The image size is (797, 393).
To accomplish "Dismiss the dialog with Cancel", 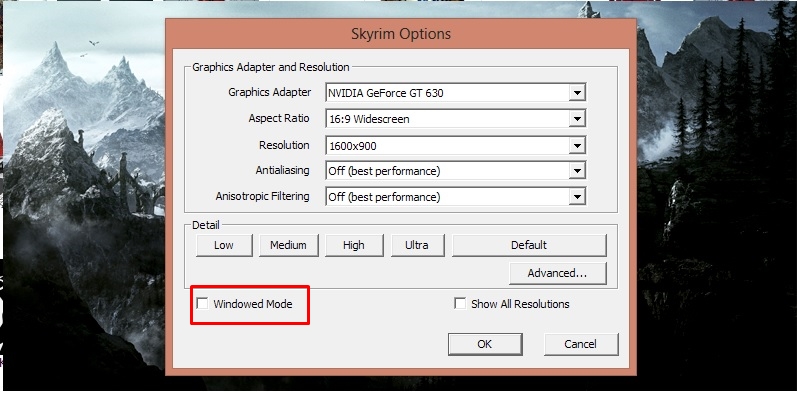I will [580, 344].
